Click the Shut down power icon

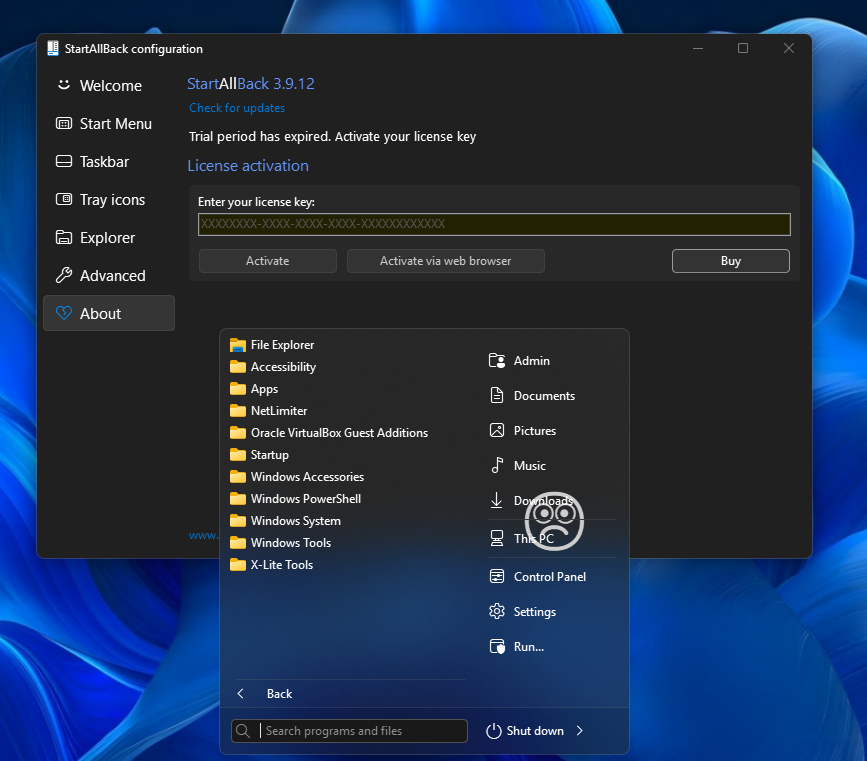coord(493,731)
